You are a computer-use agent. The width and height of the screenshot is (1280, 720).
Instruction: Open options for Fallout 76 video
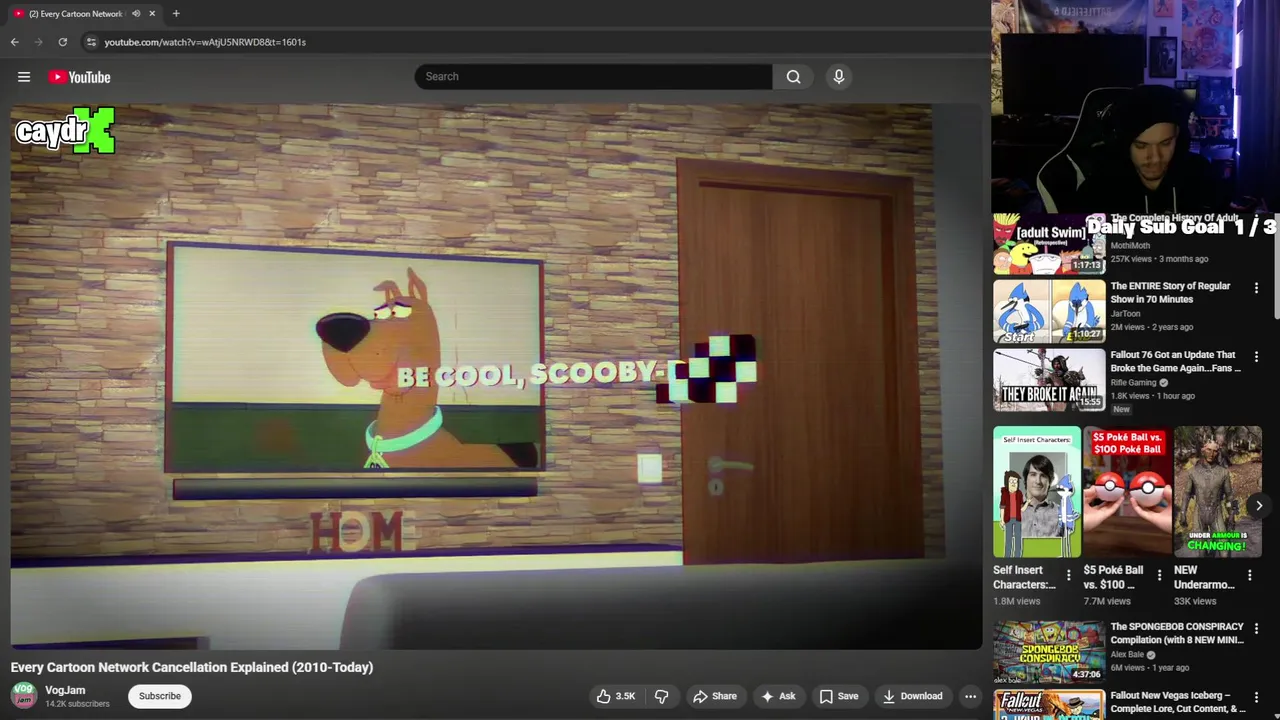click(x=1257, y=356)
